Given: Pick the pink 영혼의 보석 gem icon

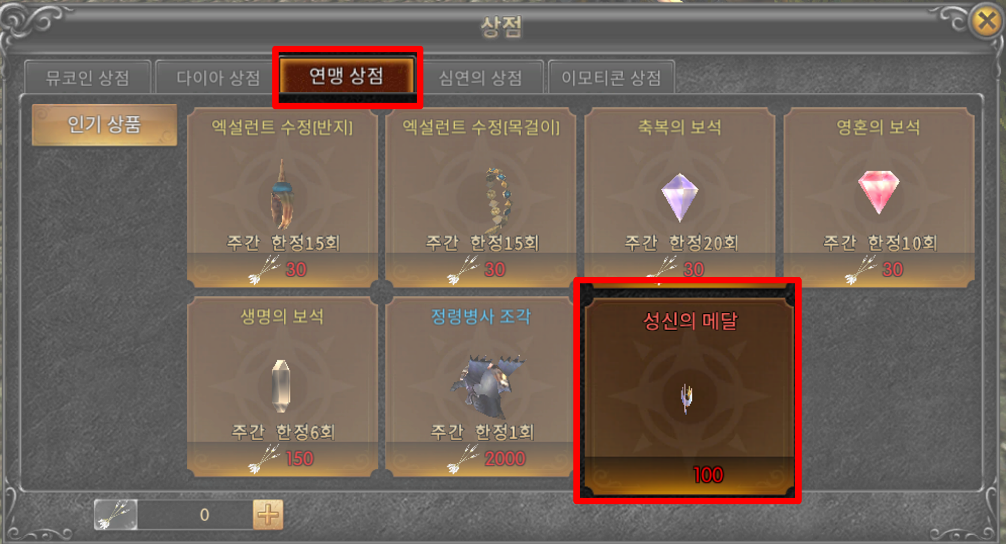Looking at the screenshot, I should click(x=878, y=191).
